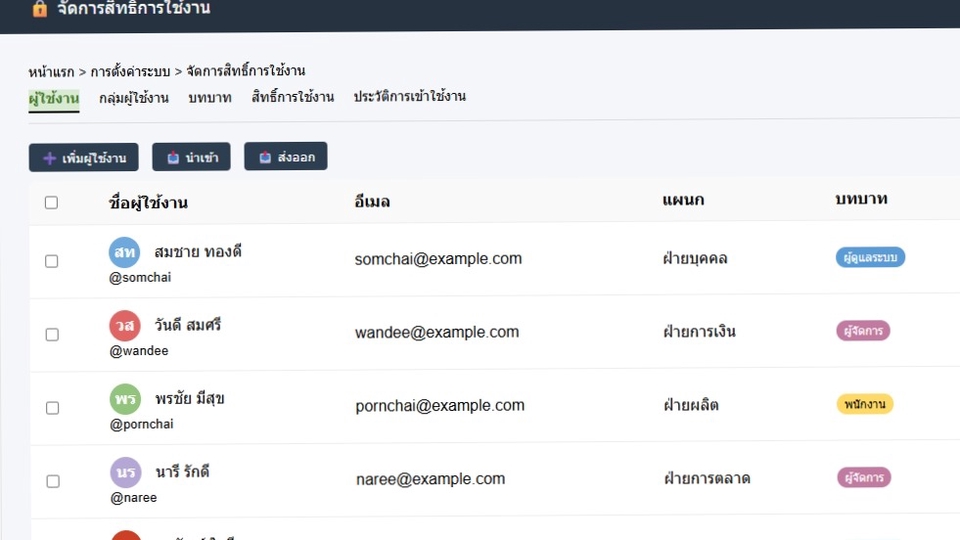Tick the select-all checkbox in the table header

pyautogui.click(x=51, y=203)
